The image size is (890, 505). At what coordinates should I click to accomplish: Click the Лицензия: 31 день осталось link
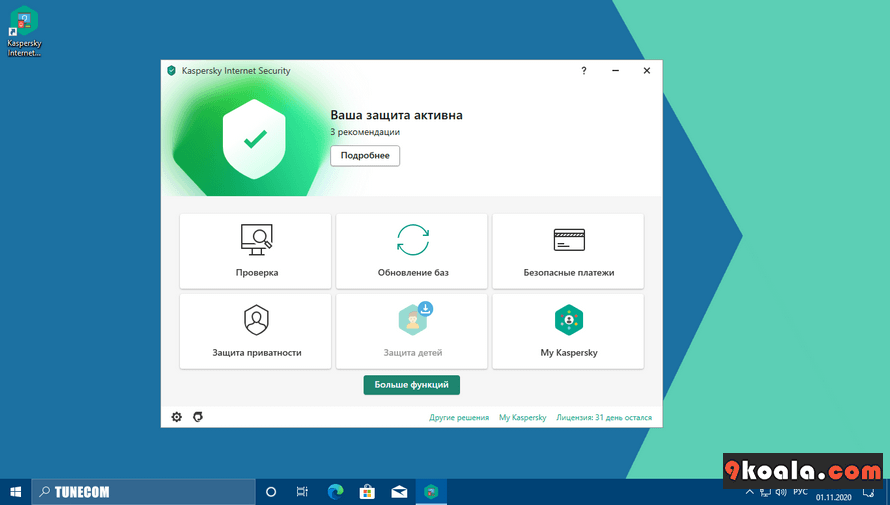[604, 417]
